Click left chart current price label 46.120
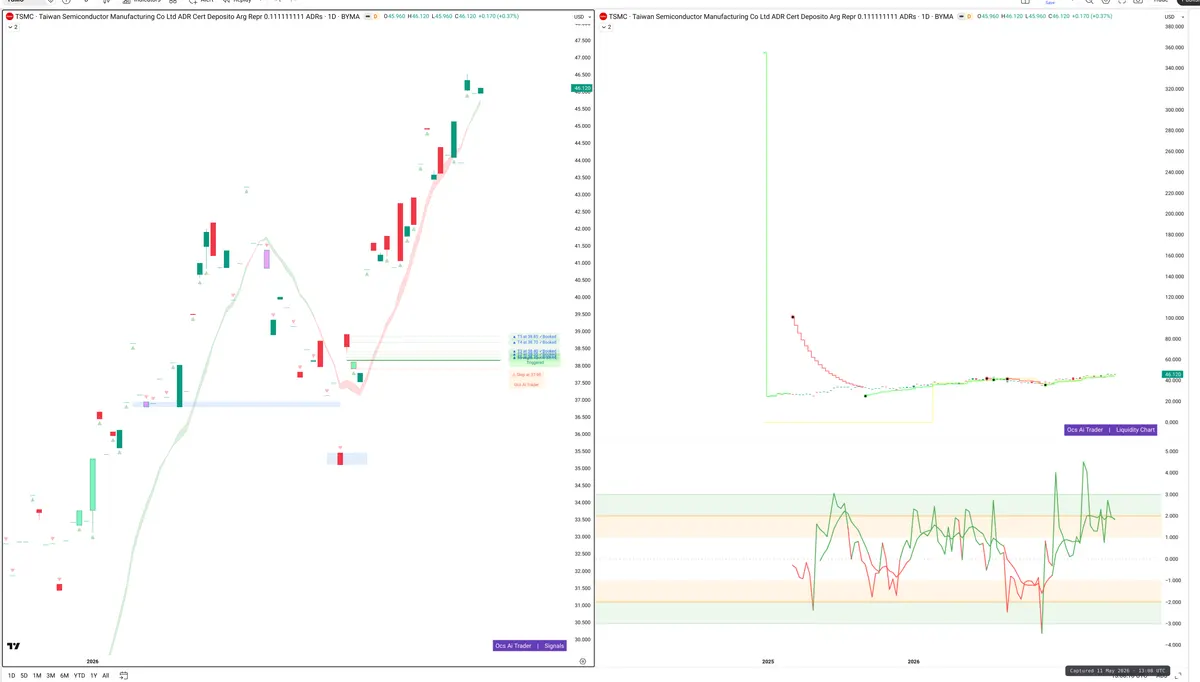The width and height of the screenshot is (1200, 682). [x=582, y=88]
